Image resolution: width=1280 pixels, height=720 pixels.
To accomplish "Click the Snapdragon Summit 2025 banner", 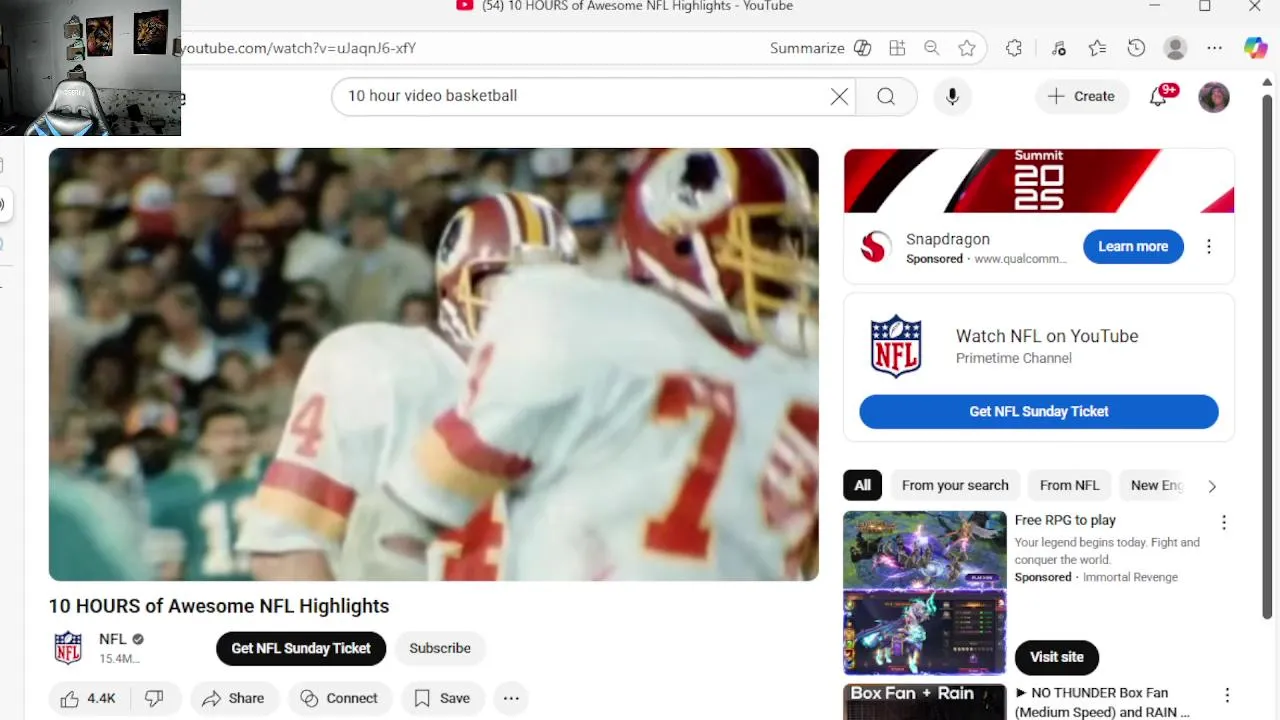I will point(1039,181).
